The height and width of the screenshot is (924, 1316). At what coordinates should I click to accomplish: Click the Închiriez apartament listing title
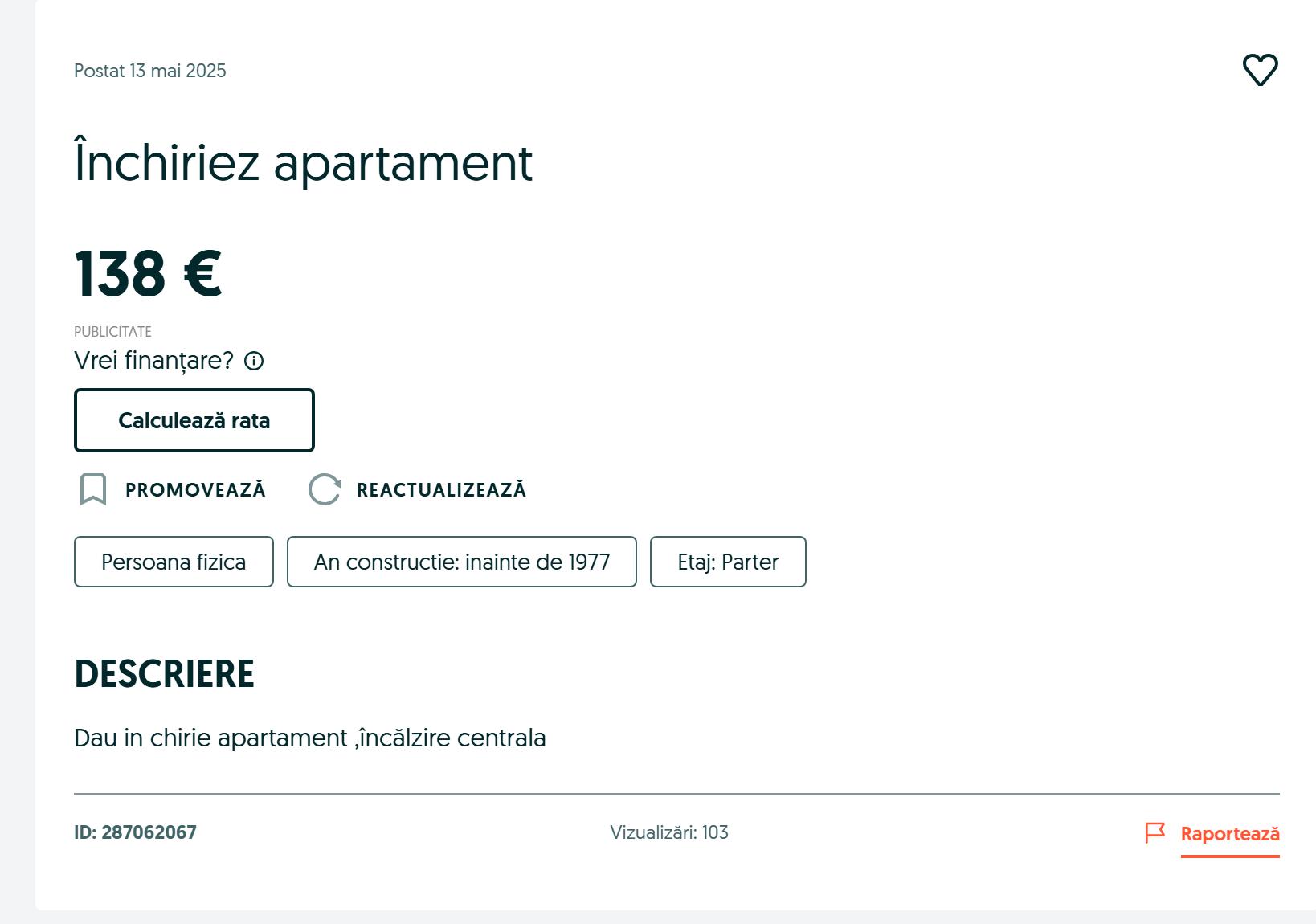(x=303, y=163)
